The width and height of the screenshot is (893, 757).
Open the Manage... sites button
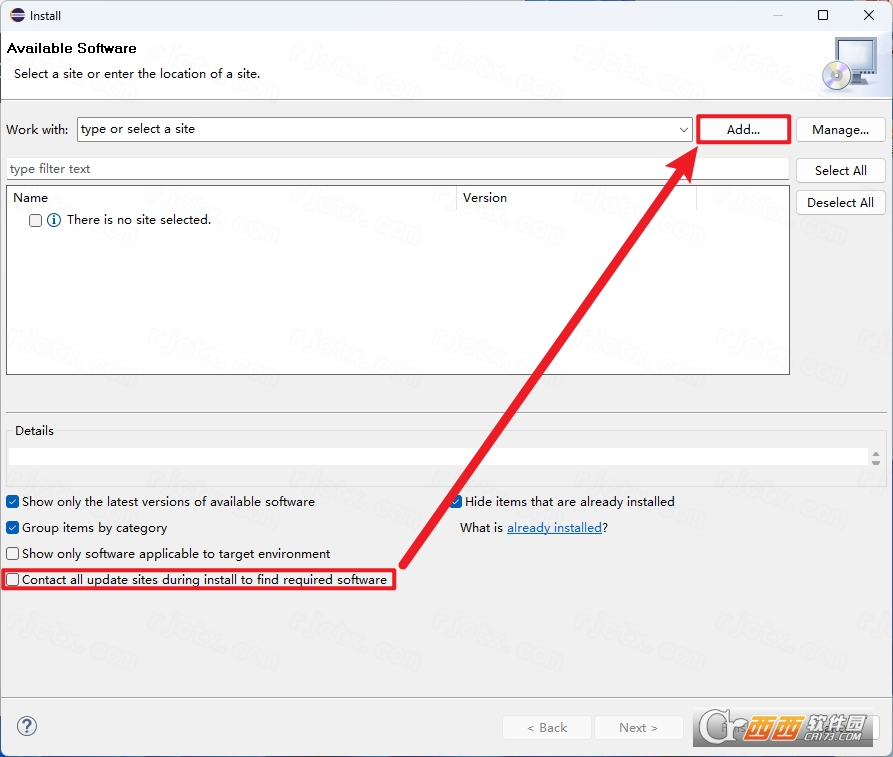click(x=841, y=130)
